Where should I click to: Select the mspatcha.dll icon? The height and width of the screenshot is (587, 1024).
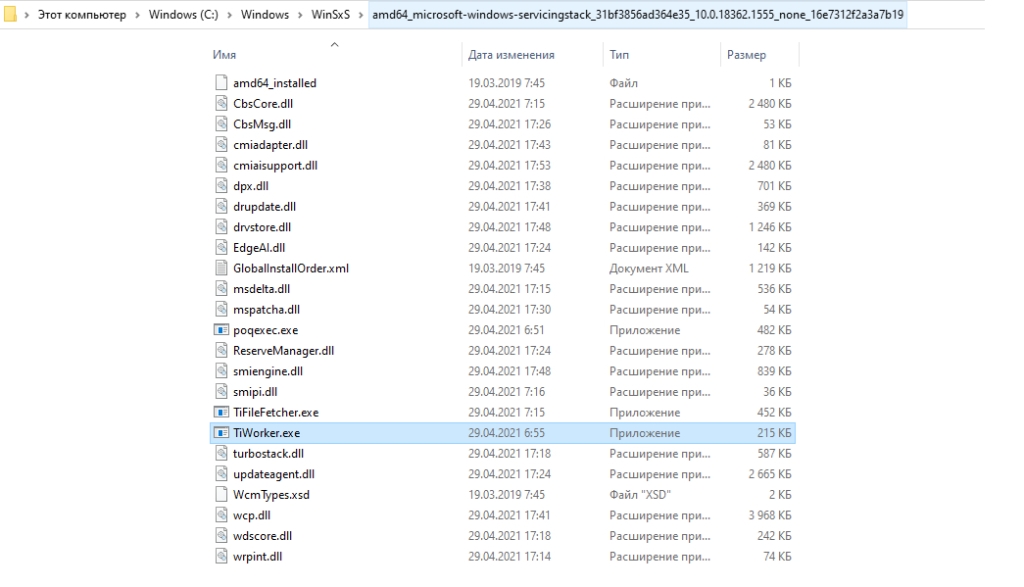tap(222, 309)
